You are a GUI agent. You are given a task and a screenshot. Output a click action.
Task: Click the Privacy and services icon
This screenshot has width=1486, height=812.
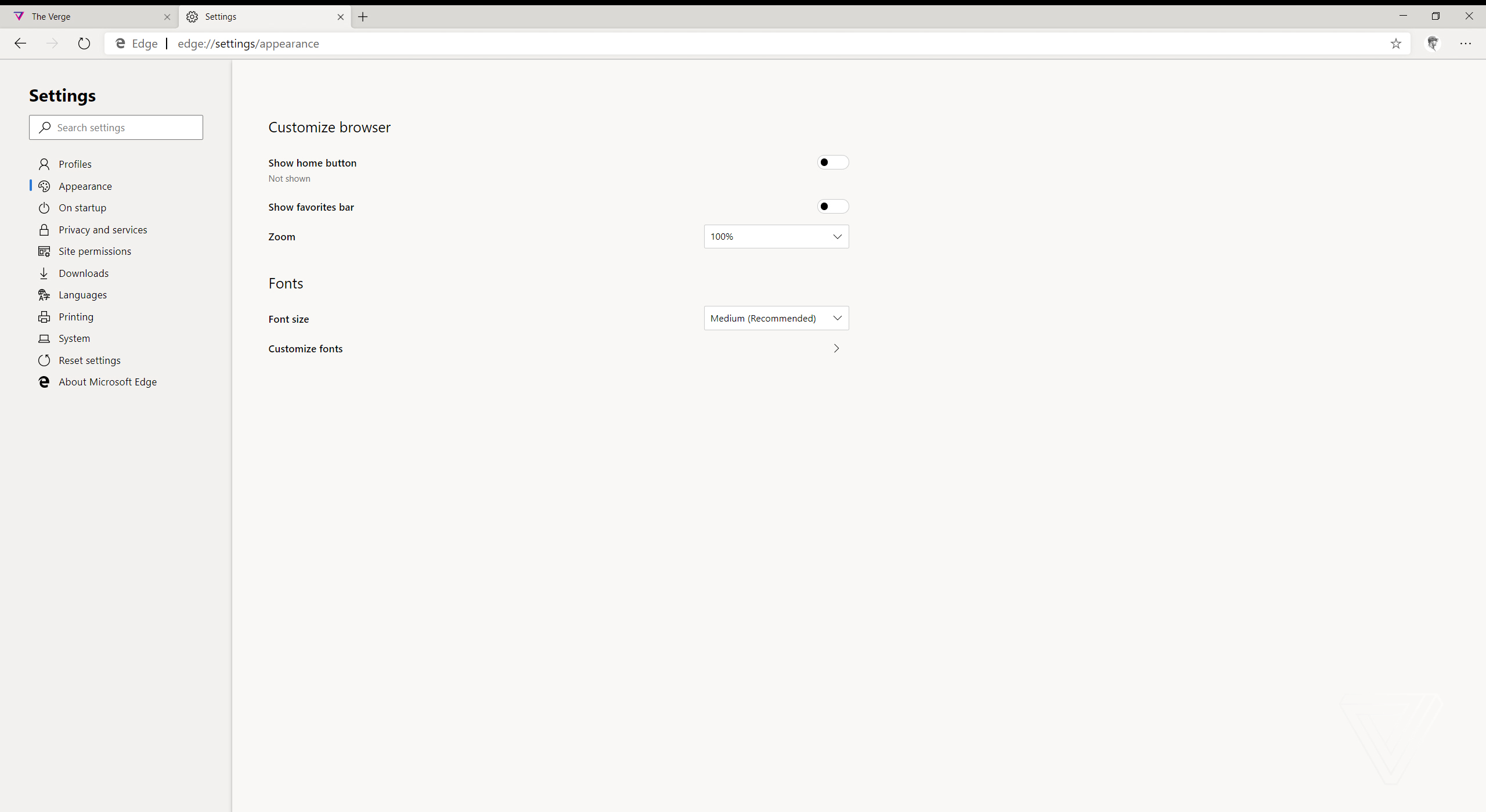click(43, 229)
